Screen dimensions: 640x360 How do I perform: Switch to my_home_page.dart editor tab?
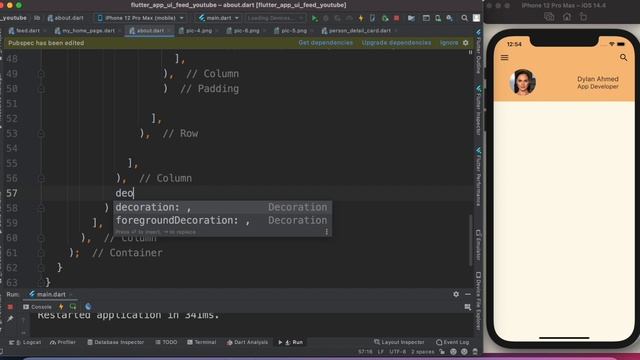(88, 31)
